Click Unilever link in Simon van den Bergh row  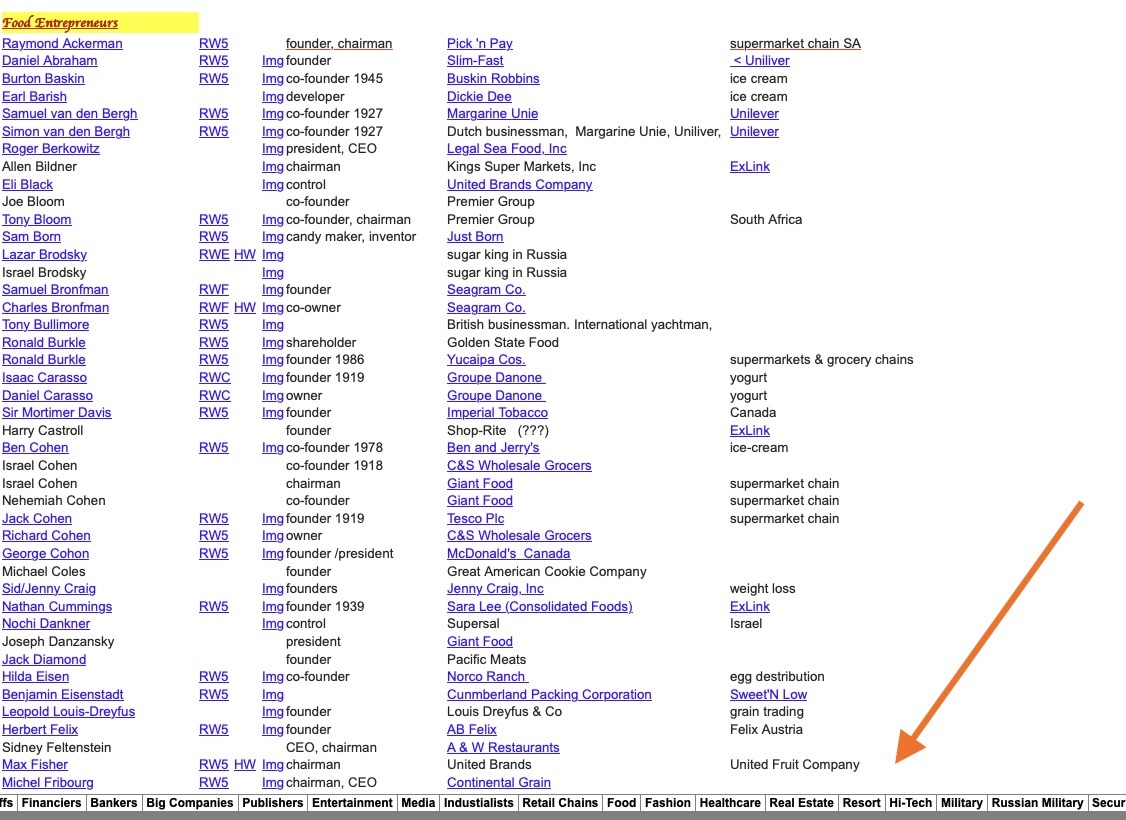click(754, 131)
